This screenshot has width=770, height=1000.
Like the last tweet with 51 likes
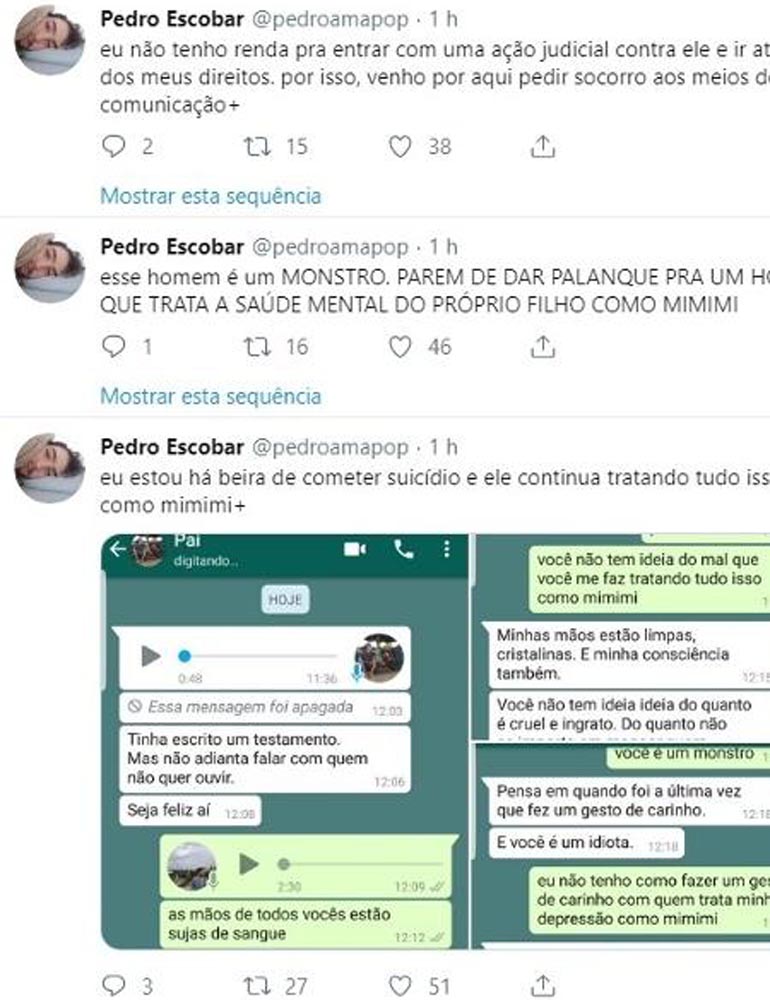[x=400, y=985]
